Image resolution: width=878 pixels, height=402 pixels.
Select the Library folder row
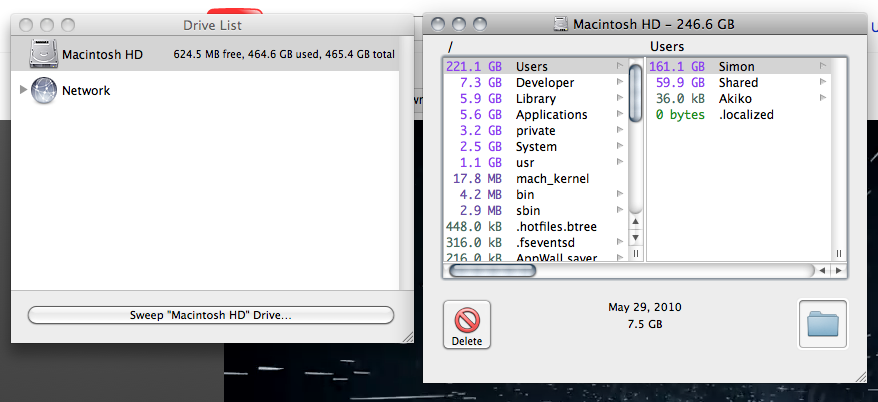pos(536,99)
